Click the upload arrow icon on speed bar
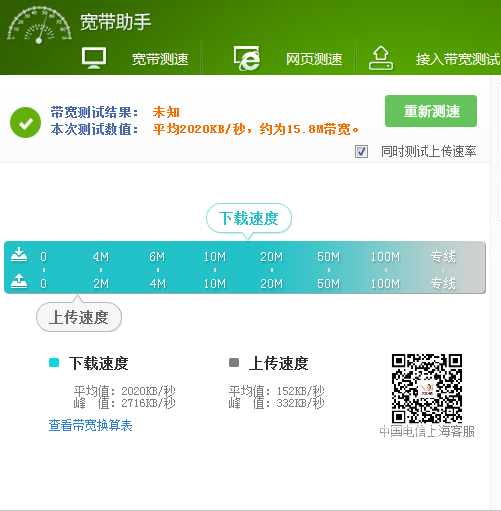 click(19, 281)
